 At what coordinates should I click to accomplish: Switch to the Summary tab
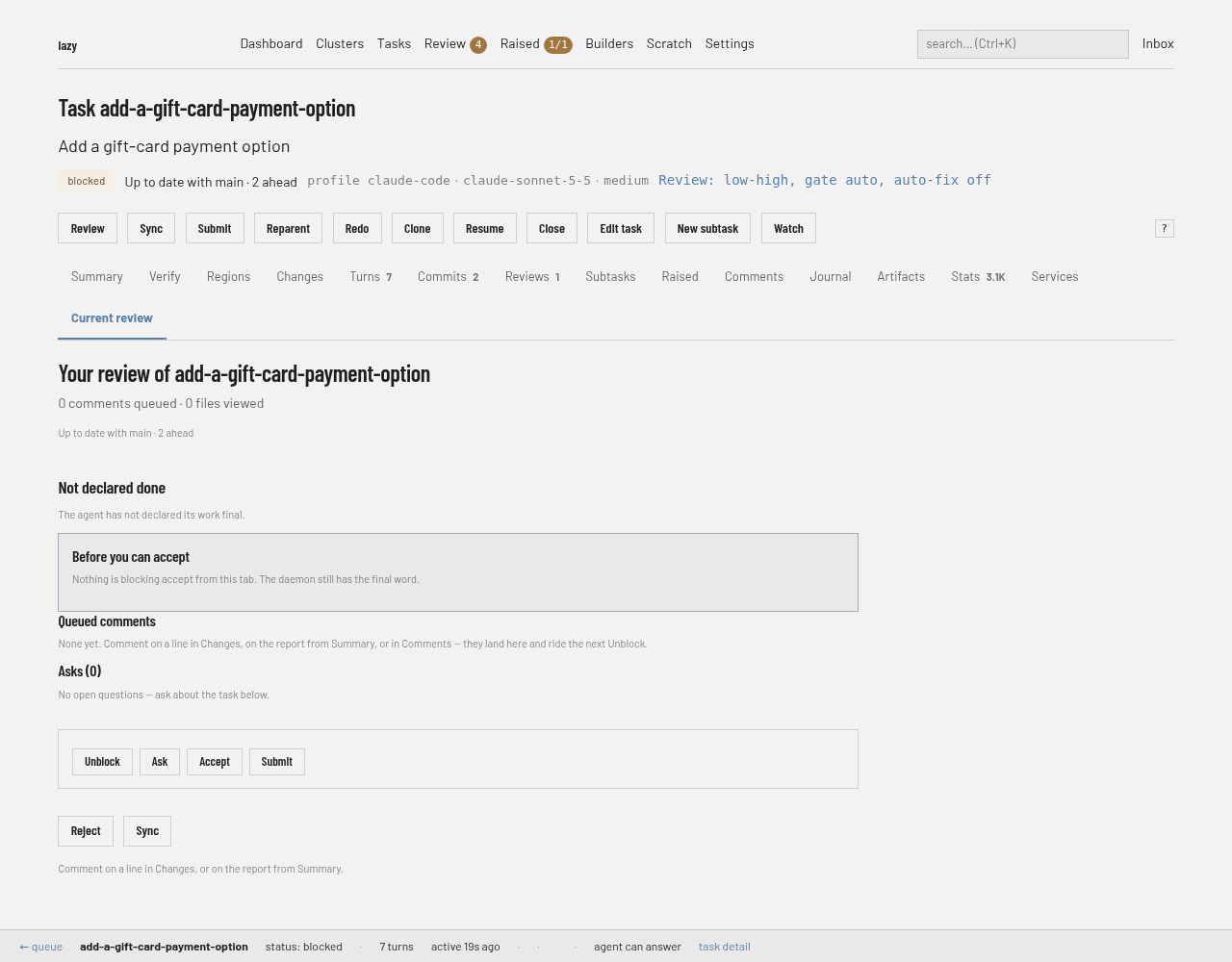[x=97, y=277]
